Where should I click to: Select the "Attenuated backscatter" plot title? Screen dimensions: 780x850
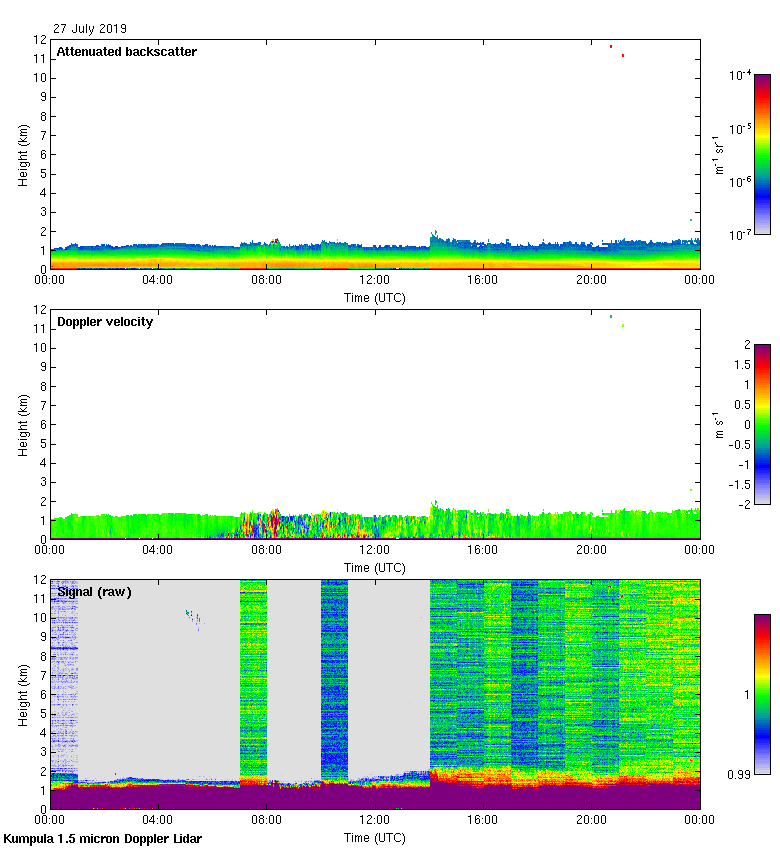tap(126, 52)
